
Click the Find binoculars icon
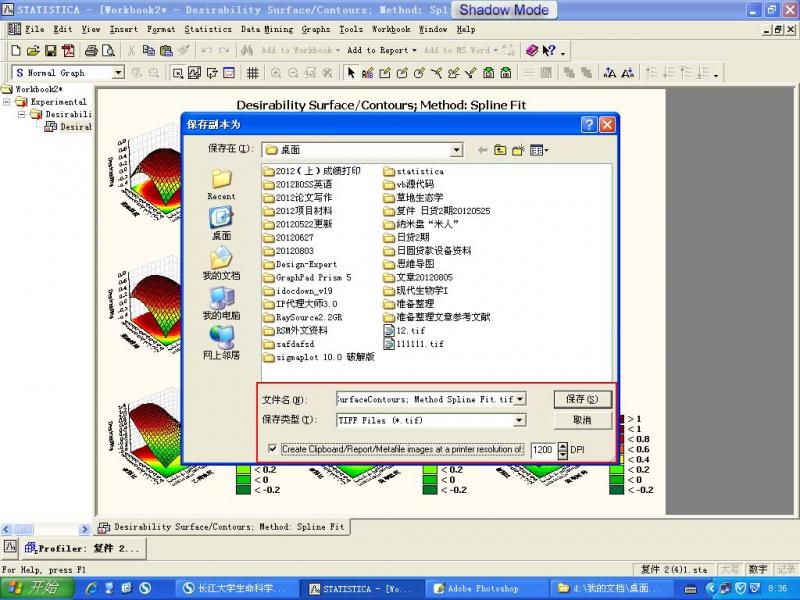coord(247,51)
